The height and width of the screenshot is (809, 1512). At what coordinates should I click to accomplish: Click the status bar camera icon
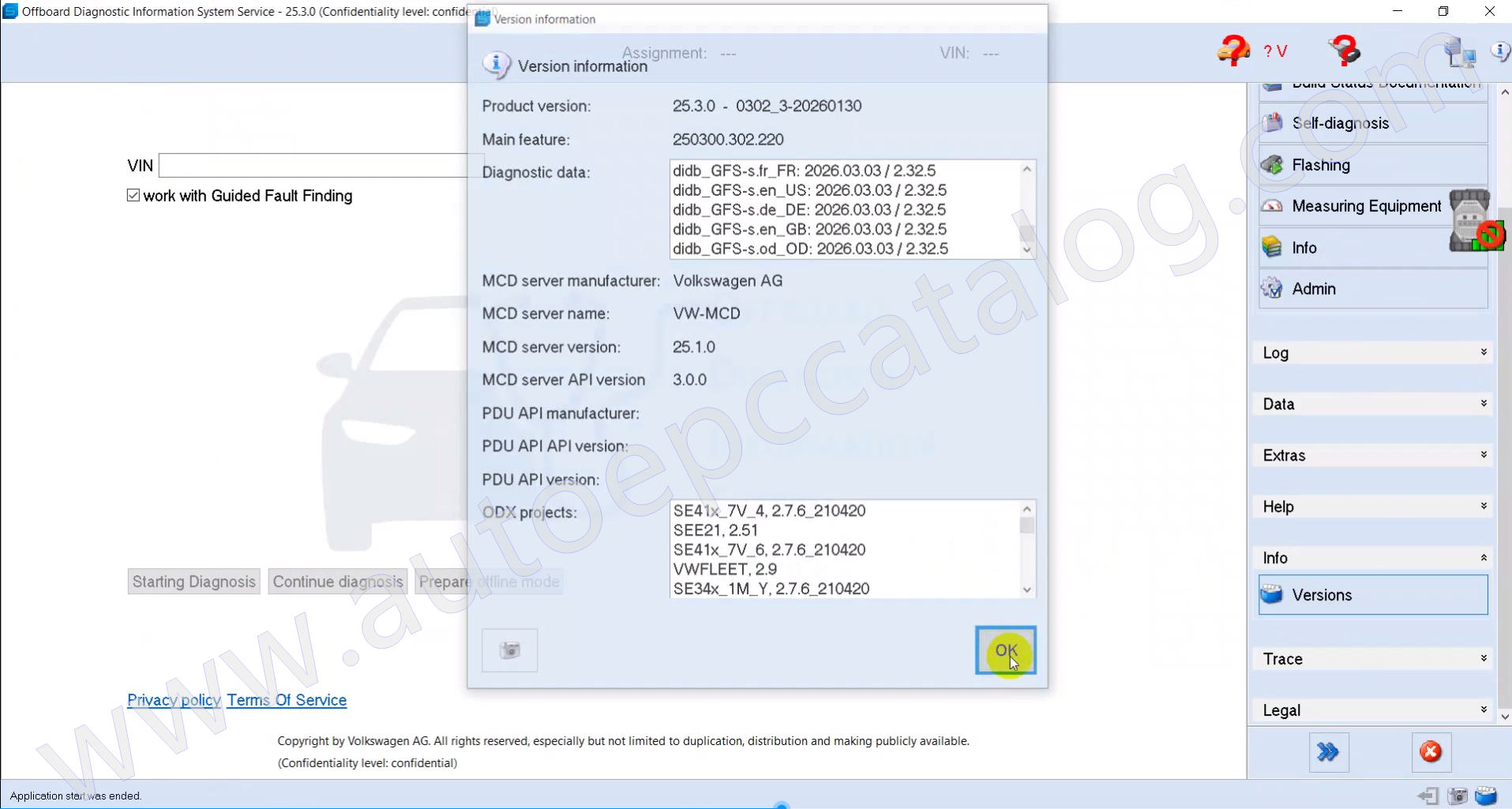coord(1458,796)
